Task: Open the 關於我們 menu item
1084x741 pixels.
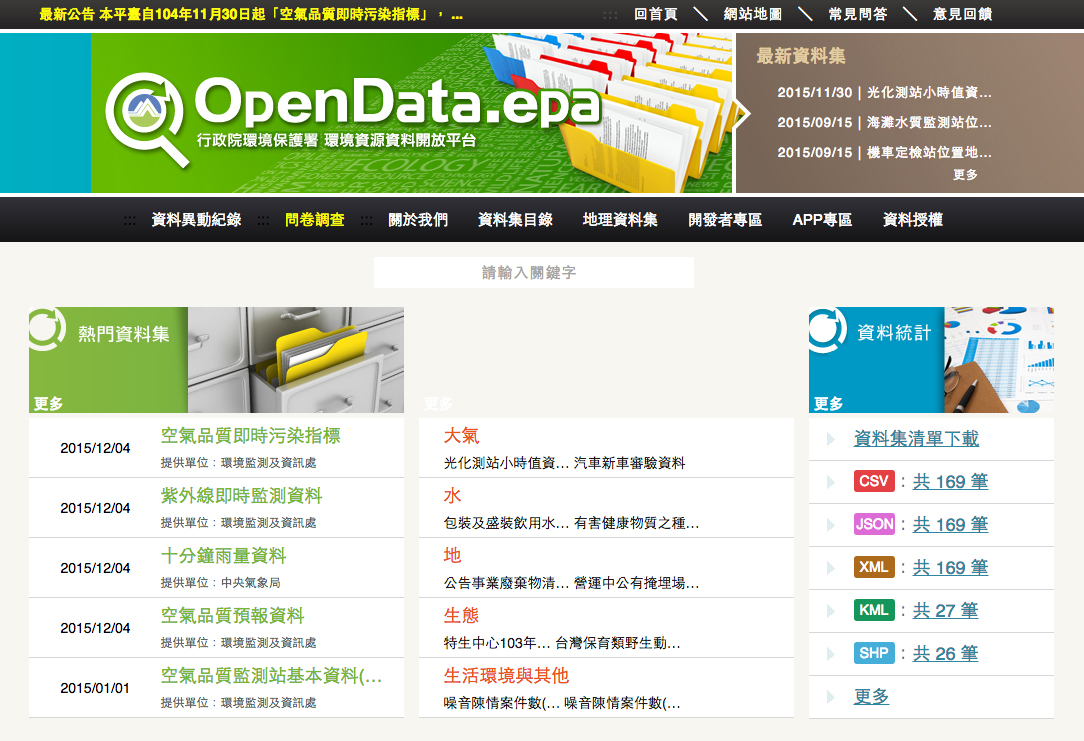Action: click(418, 220)
